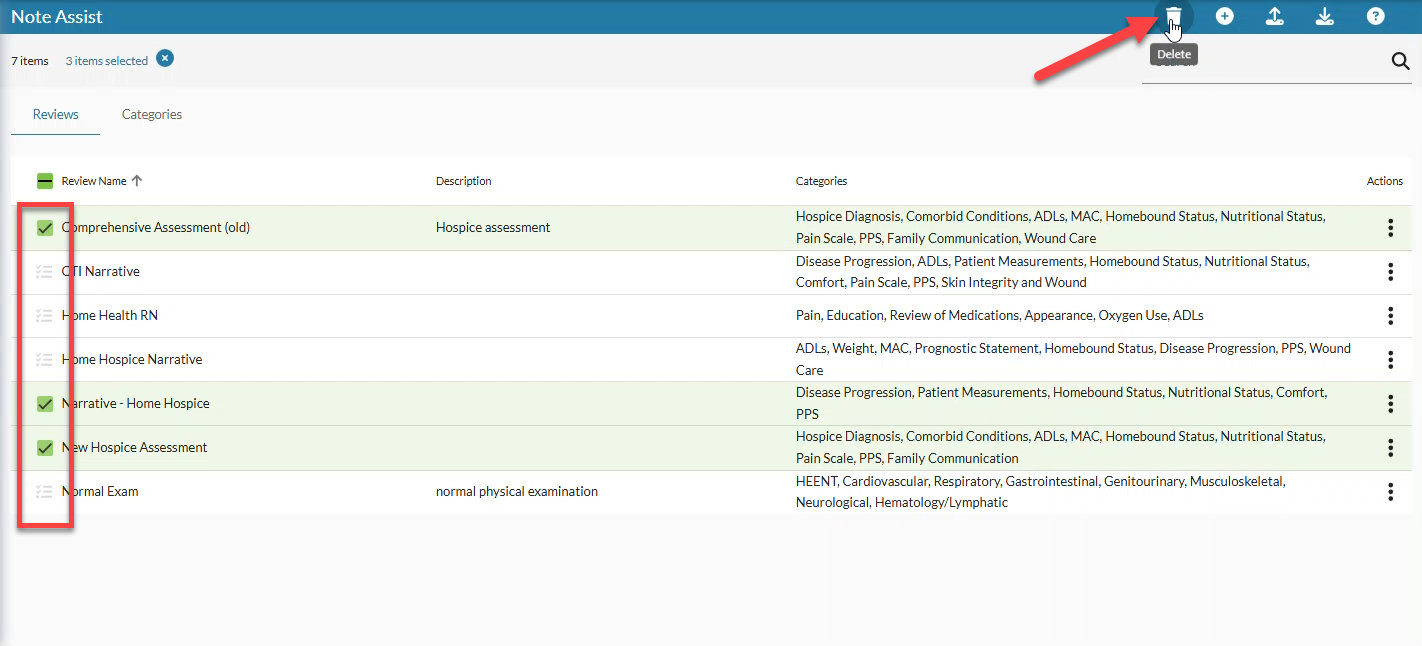Click the search magnifier icon

[x=1399, y=62]
